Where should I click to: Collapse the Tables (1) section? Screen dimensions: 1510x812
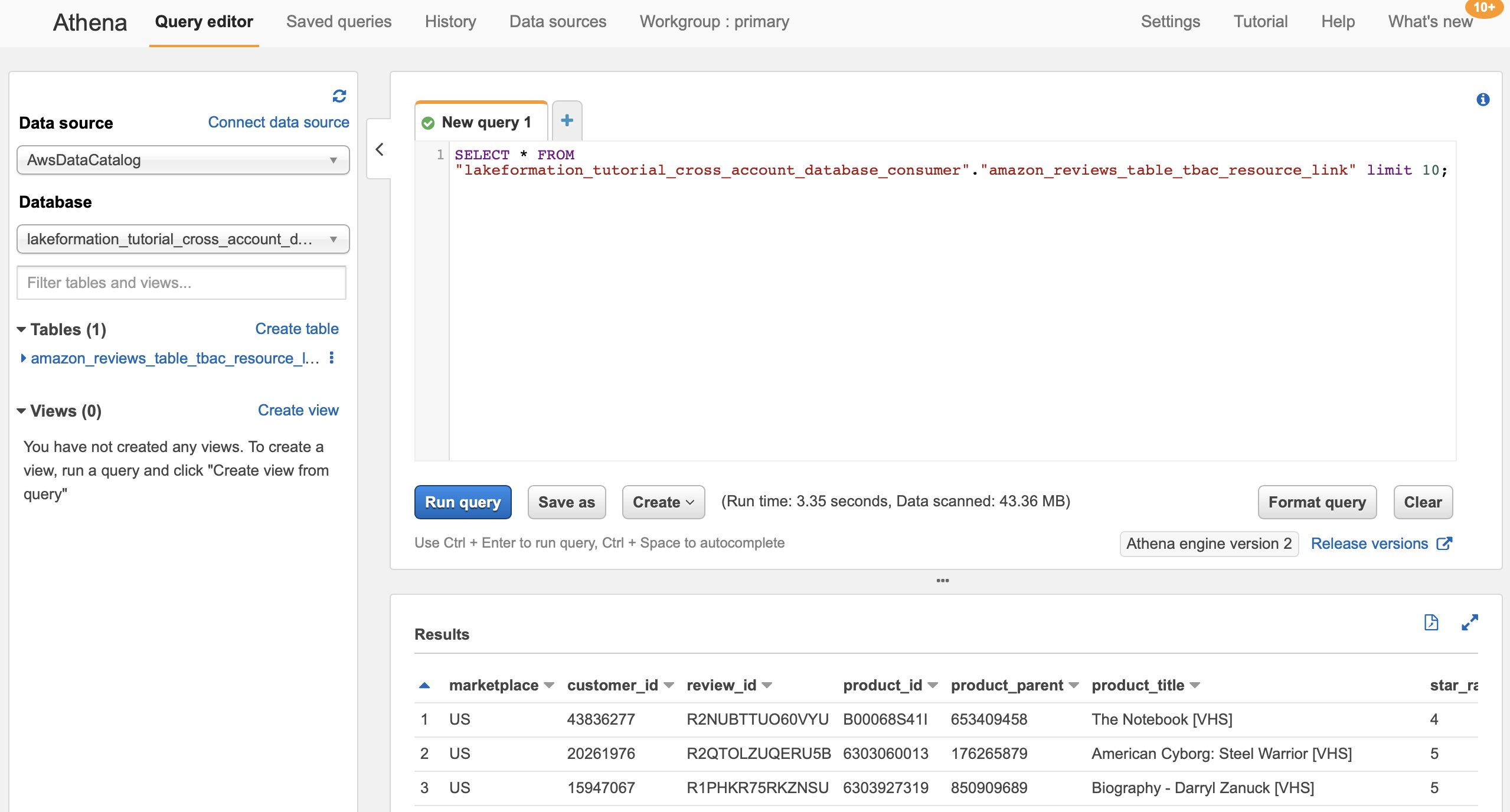pyautogui.click(x=21, y=329)
